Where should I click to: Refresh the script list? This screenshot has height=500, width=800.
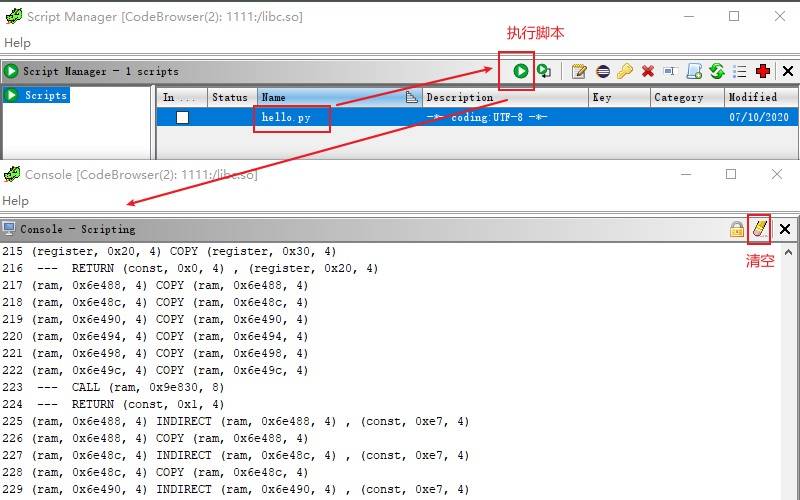(x=717, y=71)
